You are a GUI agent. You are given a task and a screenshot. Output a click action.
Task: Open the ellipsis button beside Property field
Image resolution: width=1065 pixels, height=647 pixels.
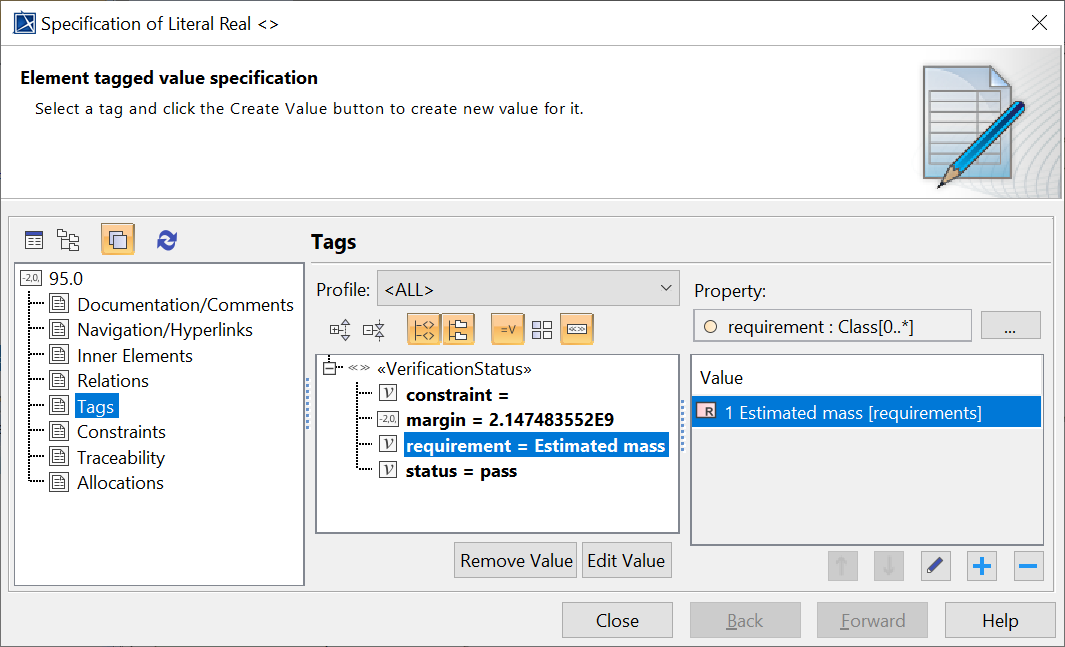[1010, 326]
